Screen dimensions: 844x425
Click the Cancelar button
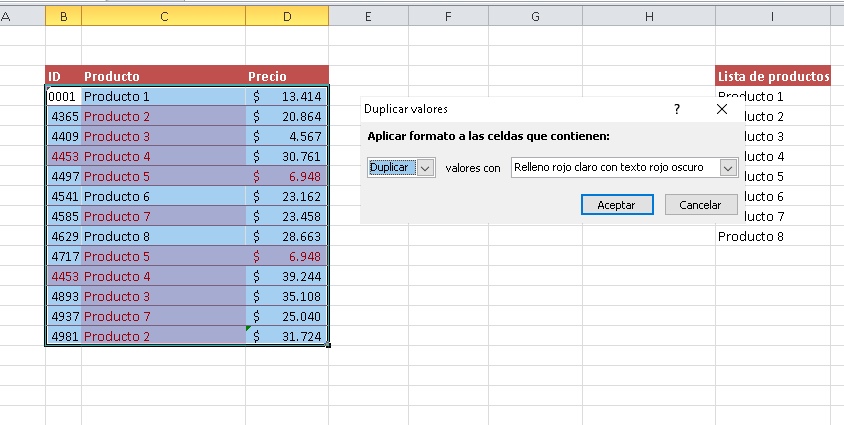click(700, 204)
